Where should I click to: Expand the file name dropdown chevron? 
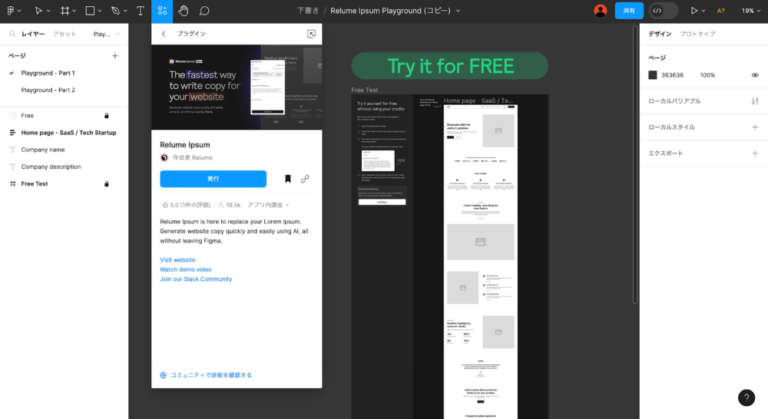pyautogui.click(x=458, y=11)
